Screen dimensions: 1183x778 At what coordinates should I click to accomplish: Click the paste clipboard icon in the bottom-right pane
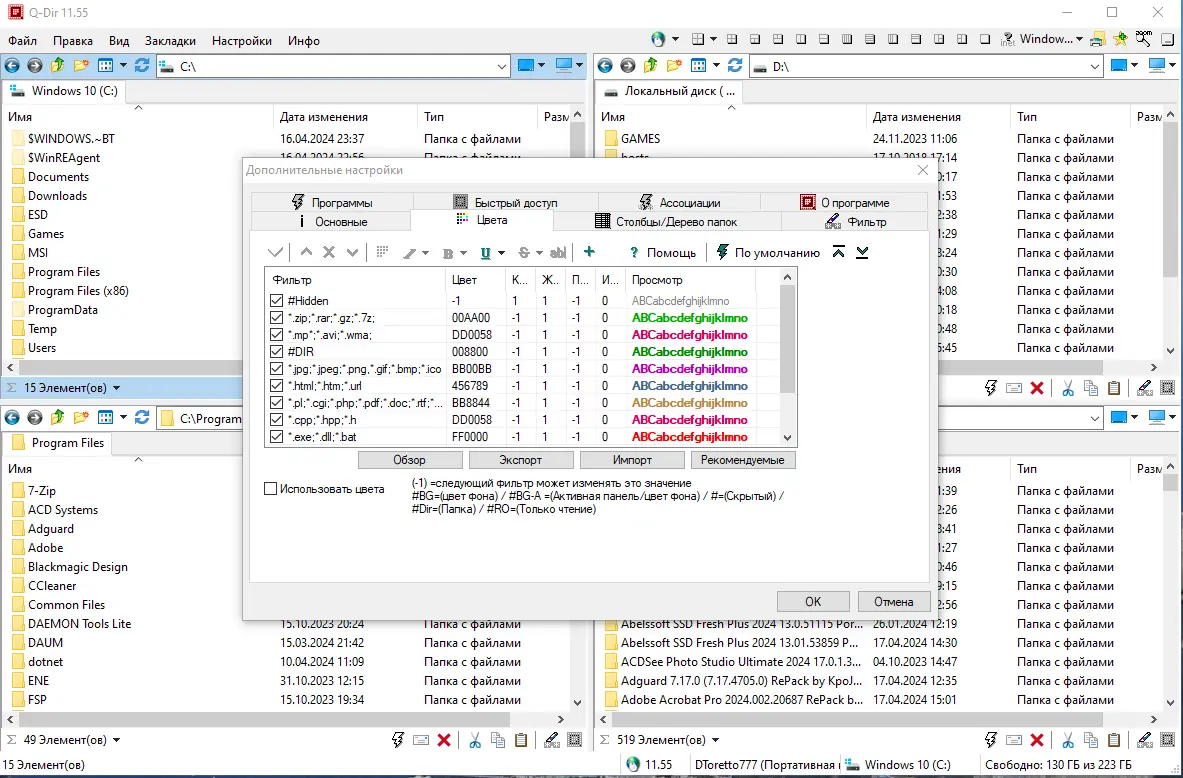click(1114, 740)
